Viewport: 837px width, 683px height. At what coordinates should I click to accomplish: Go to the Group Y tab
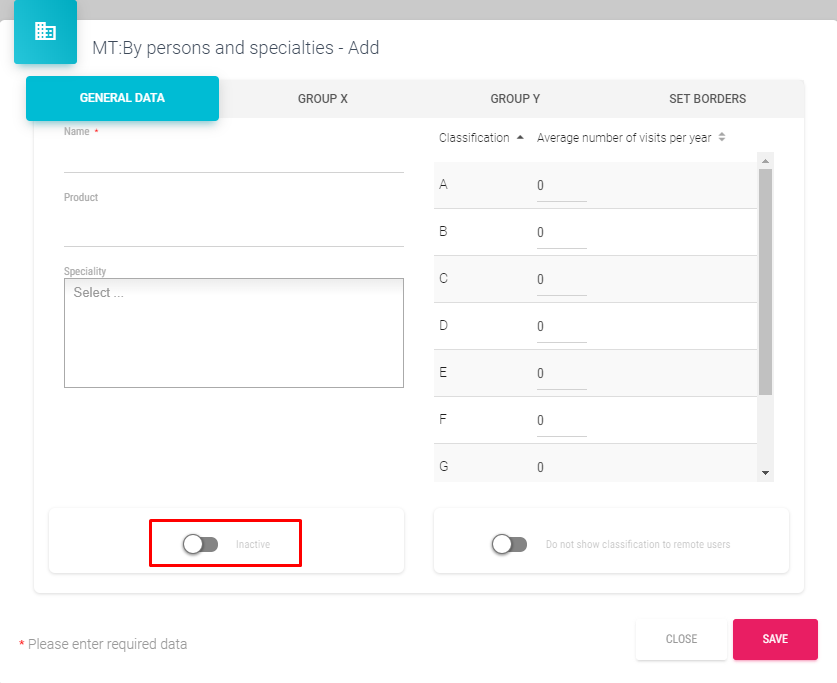515,99
